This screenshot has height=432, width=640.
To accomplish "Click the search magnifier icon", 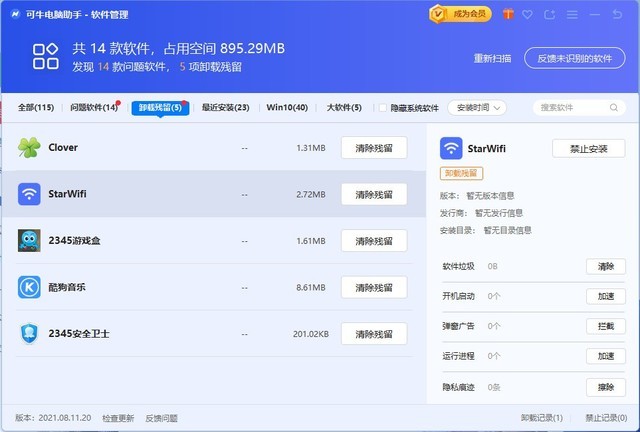I will pos(613,107).
